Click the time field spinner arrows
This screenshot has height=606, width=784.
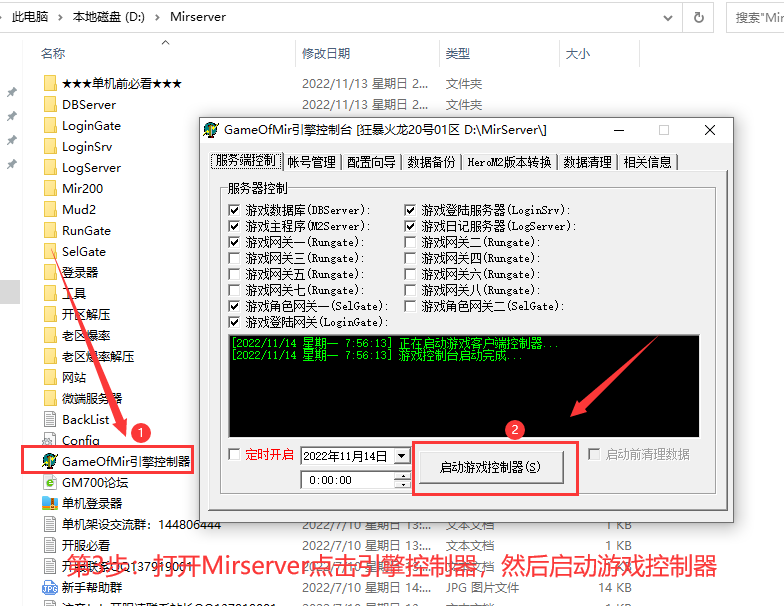click(402, 480)
